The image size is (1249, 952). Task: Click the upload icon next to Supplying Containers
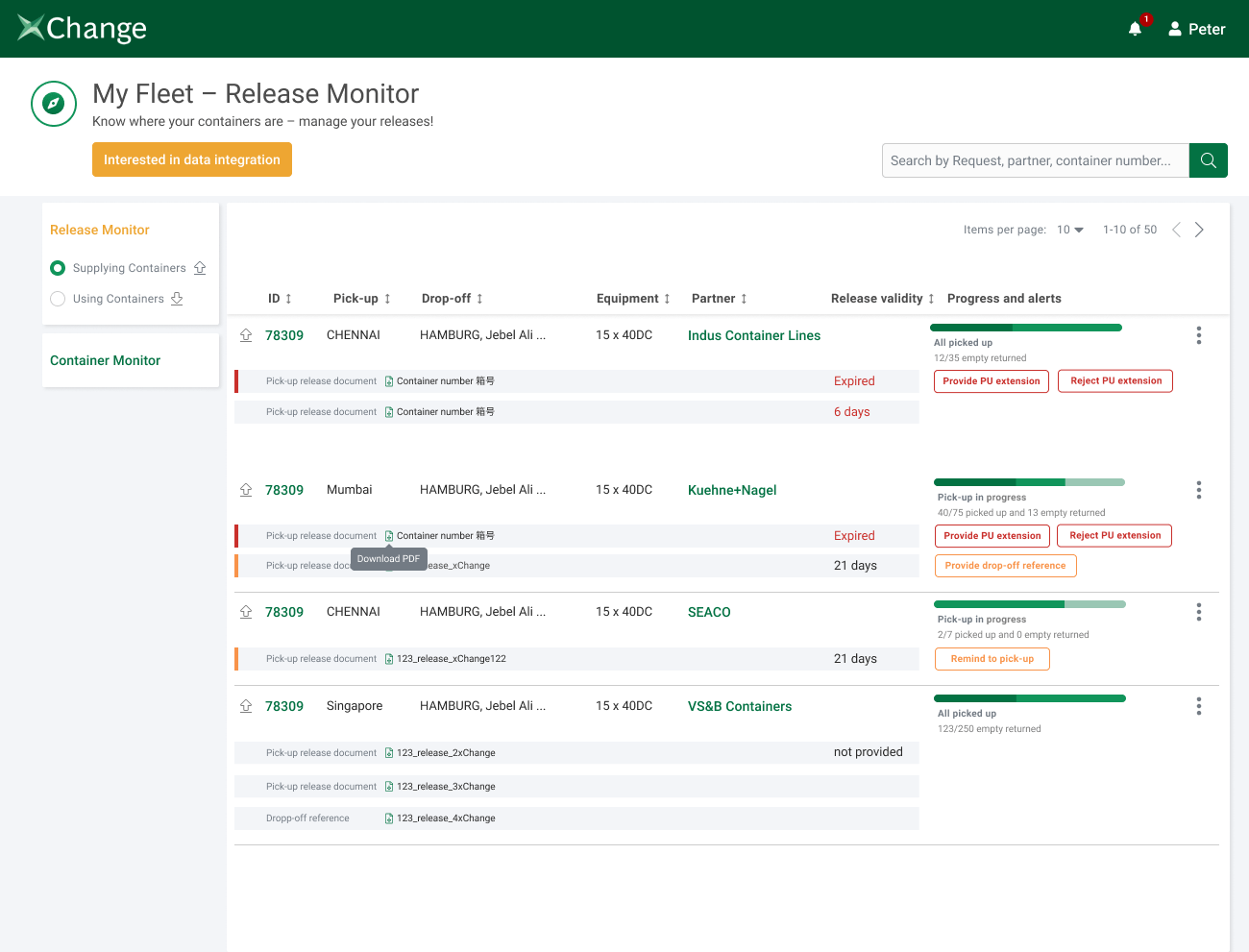pyautogui.click(x=200, y=268)
